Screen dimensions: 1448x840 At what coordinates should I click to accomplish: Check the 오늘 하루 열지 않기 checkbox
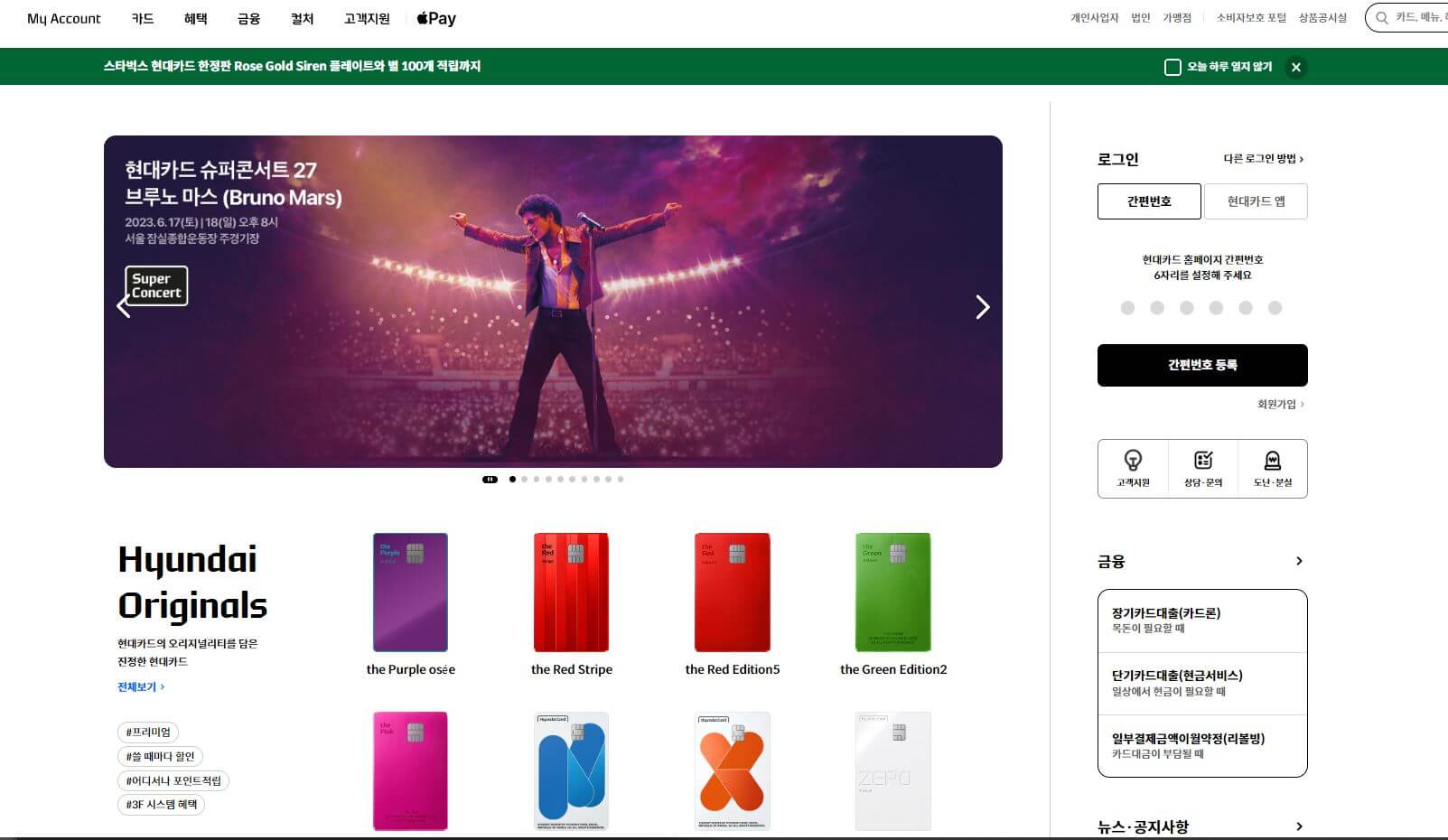[1172, 67]
